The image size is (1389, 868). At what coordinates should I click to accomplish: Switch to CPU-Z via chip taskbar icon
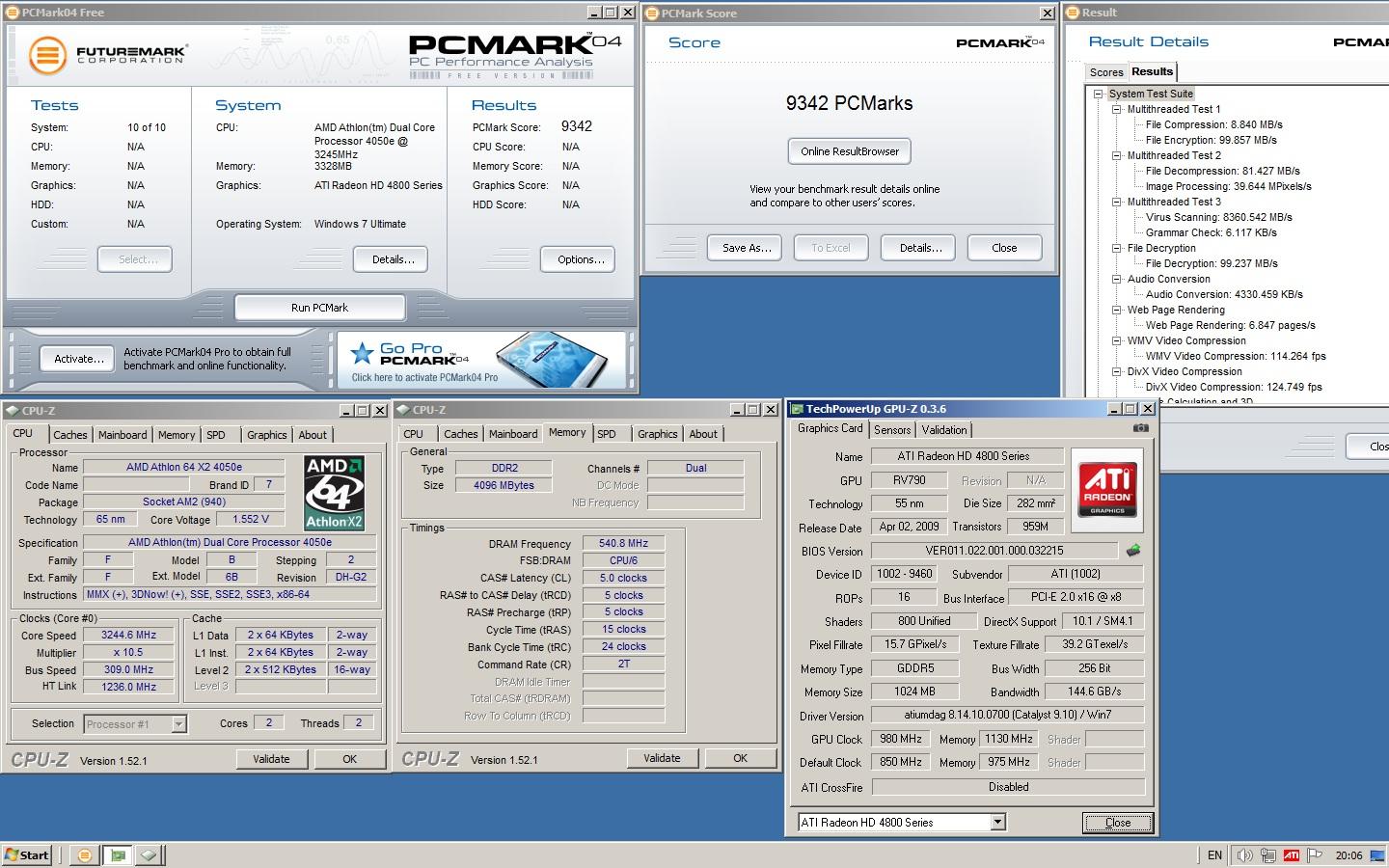[x=149, y=854]
